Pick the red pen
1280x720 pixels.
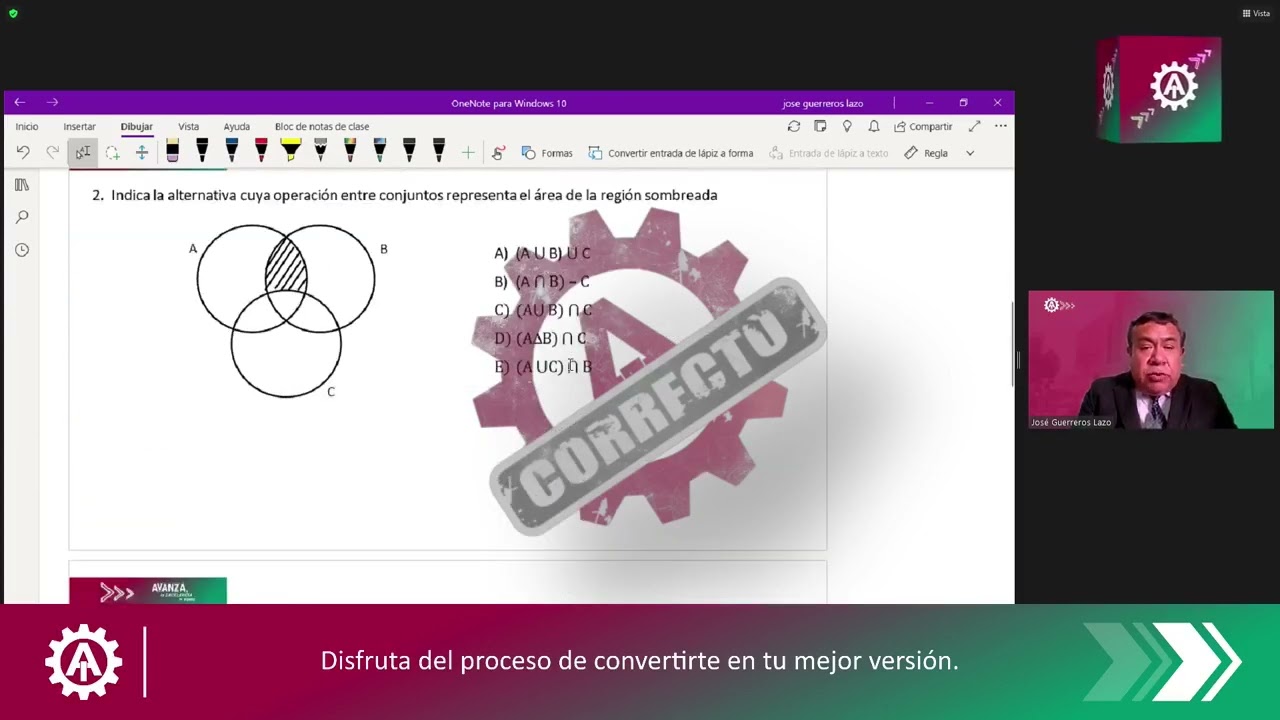(261, 151)
